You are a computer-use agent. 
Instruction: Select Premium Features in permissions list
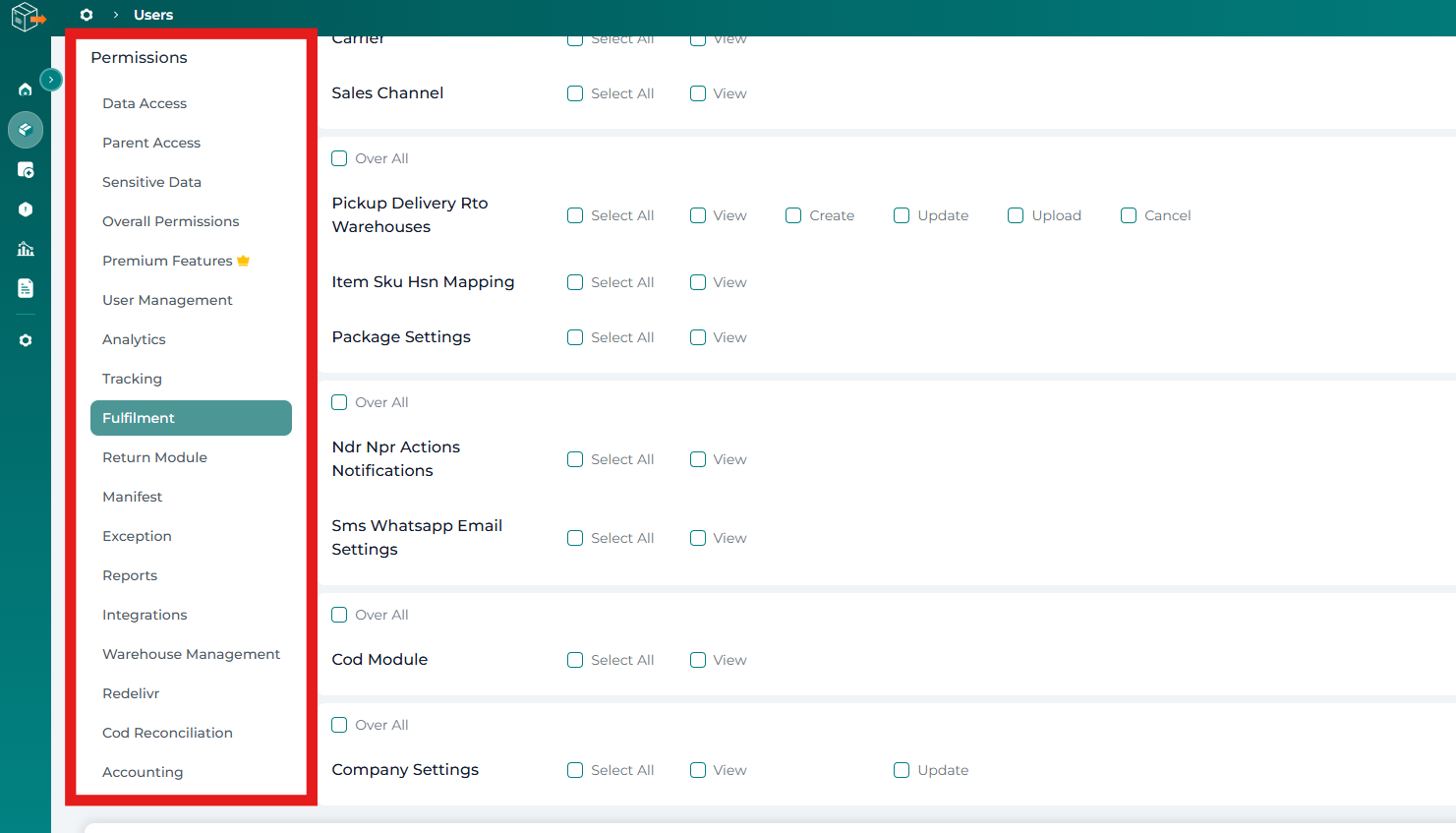click(167, 261)
